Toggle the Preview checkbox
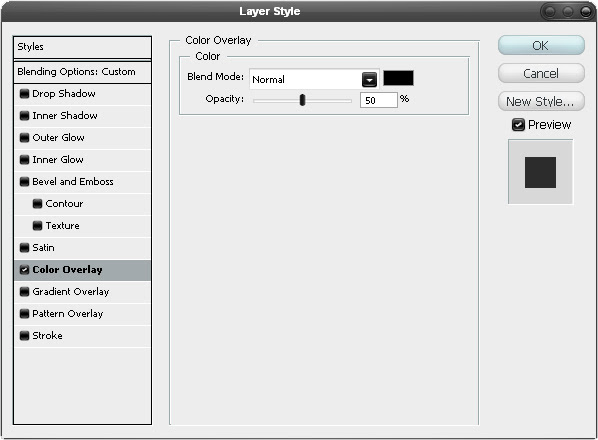 click(x=518, y=125)
